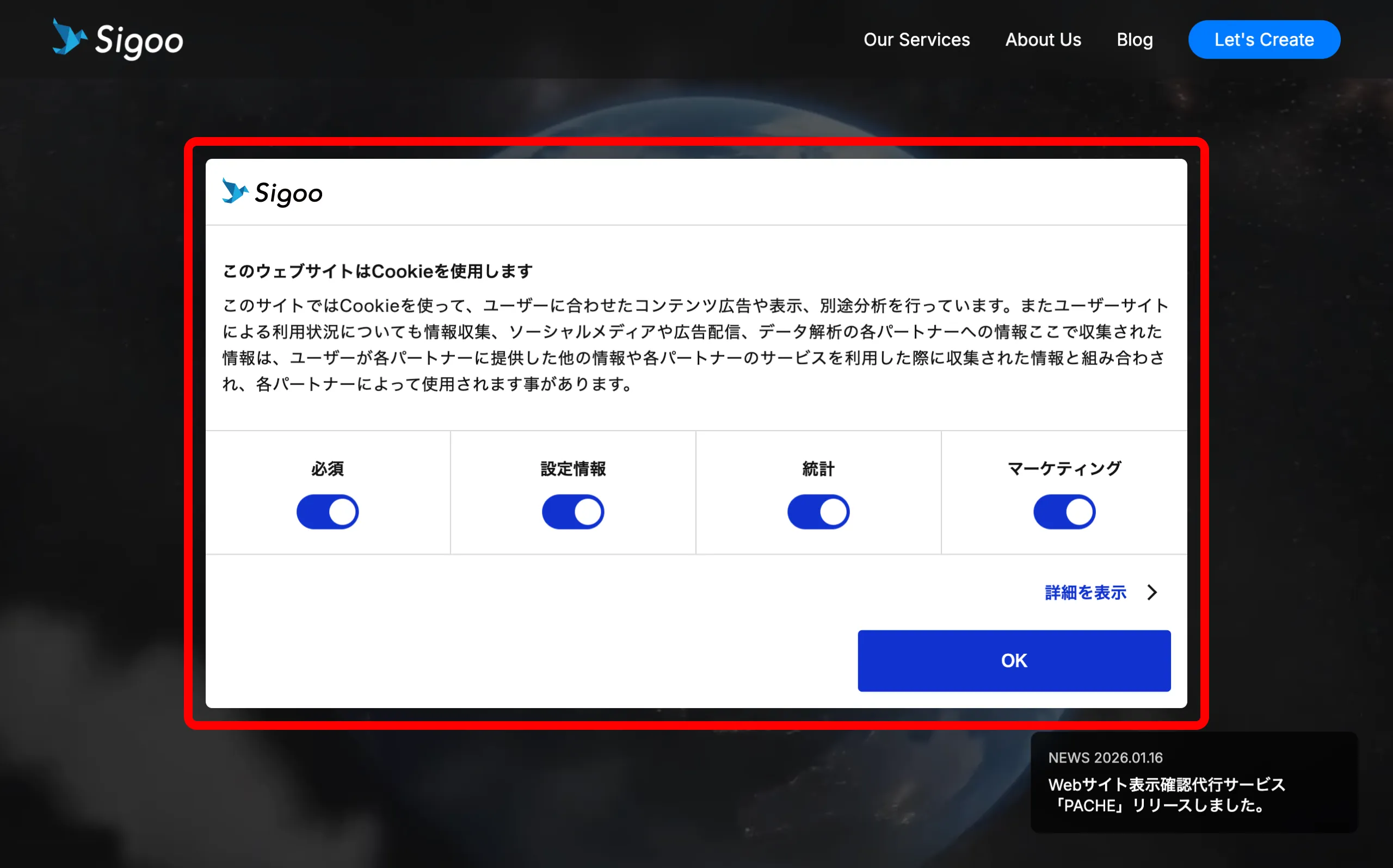Open the 詳細を表示 details link
The height and width of the screenshot is (868, 1393).
(x=1085, y=592)
